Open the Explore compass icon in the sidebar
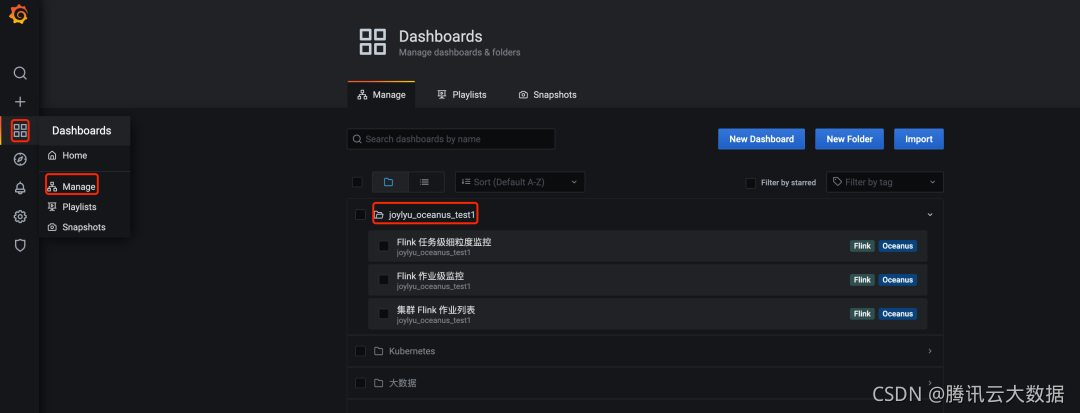The width and height of the screenshot is (1080, 413). (20, 160)
